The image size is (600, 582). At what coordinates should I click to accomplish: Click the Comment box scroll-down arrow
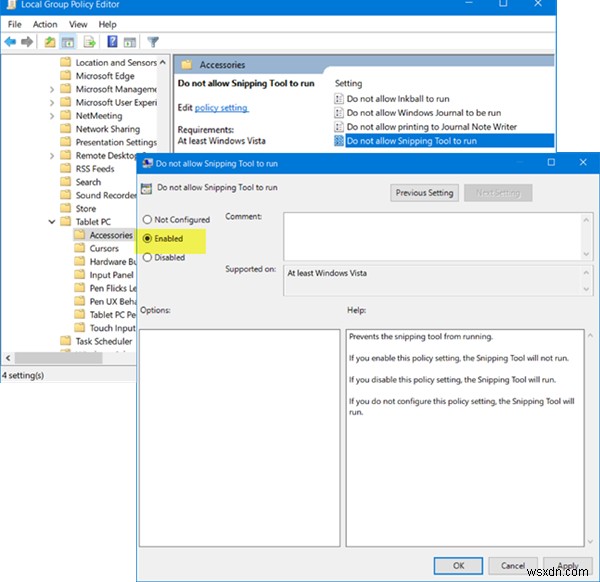(x=586, y=254)
